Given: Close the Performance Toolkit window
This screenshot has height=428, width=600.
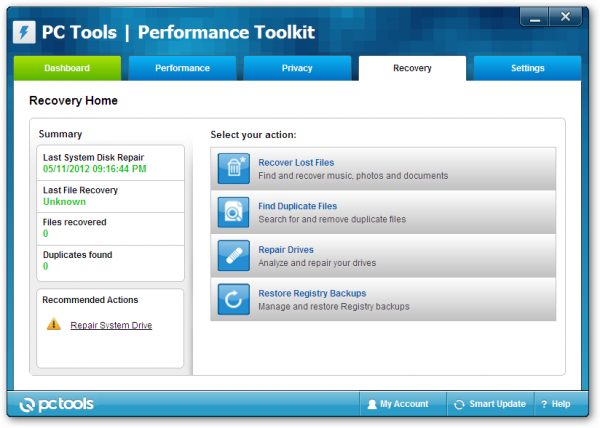Looking at the screenshot, I should [566, 17].
